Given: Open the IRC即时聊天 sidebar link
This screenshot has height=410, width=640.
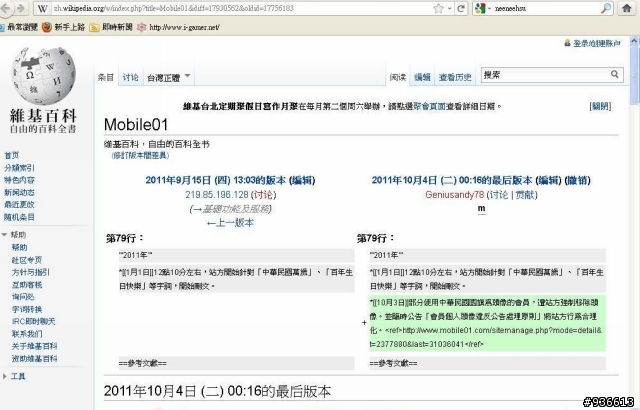Looking at the screenshot, I should pos(33,321).
